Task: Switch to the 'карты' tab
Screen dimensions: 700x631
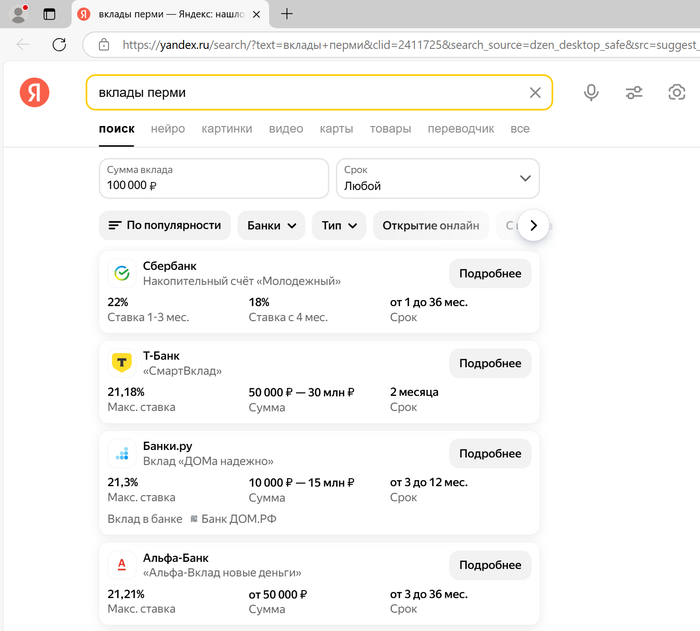Action: pos(336,129)
